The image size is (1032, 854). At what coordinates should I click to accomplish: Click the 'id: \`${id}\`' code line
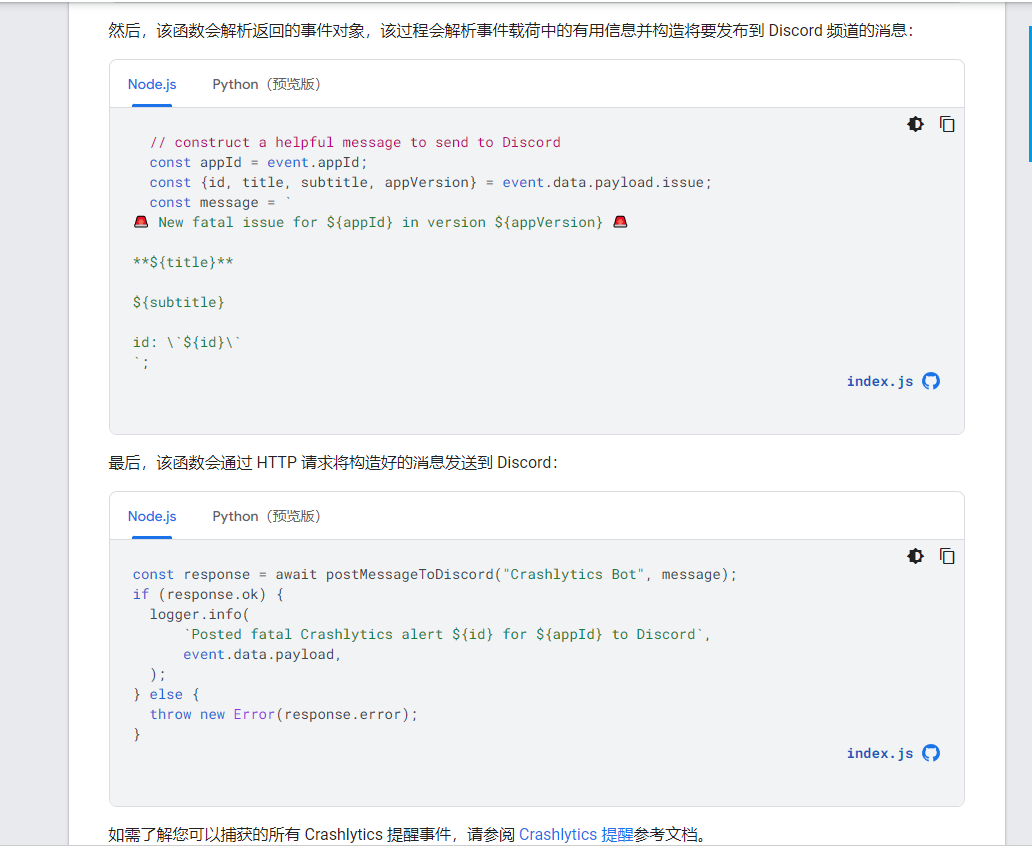tap(187, 342)
